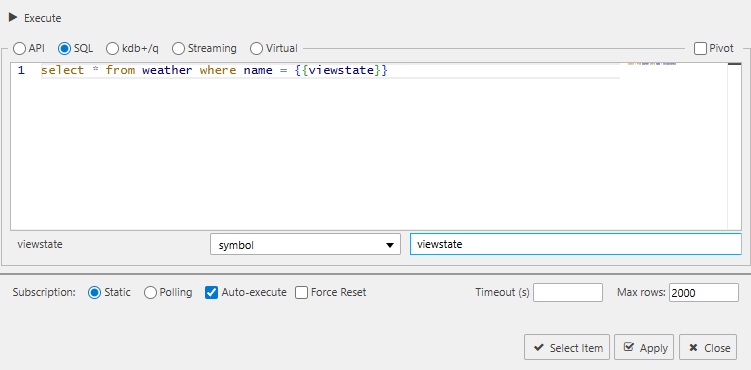This screenshot has width=751, height=370.
Task: Enable the Force Reset checkbox
Action: (301, 292)
